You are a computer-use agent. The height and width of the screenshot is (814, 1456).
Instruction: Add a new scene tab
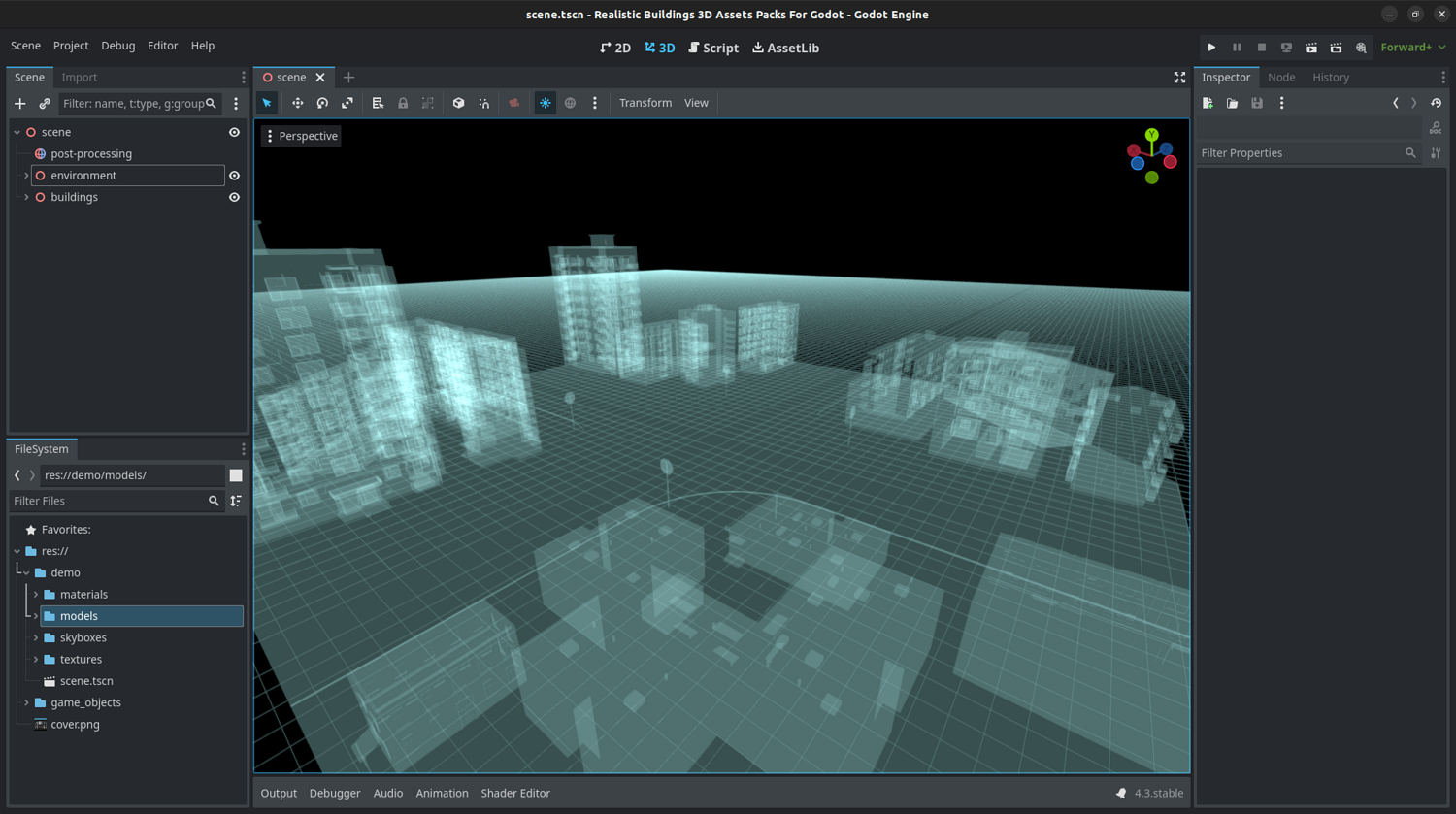point(348,78)
